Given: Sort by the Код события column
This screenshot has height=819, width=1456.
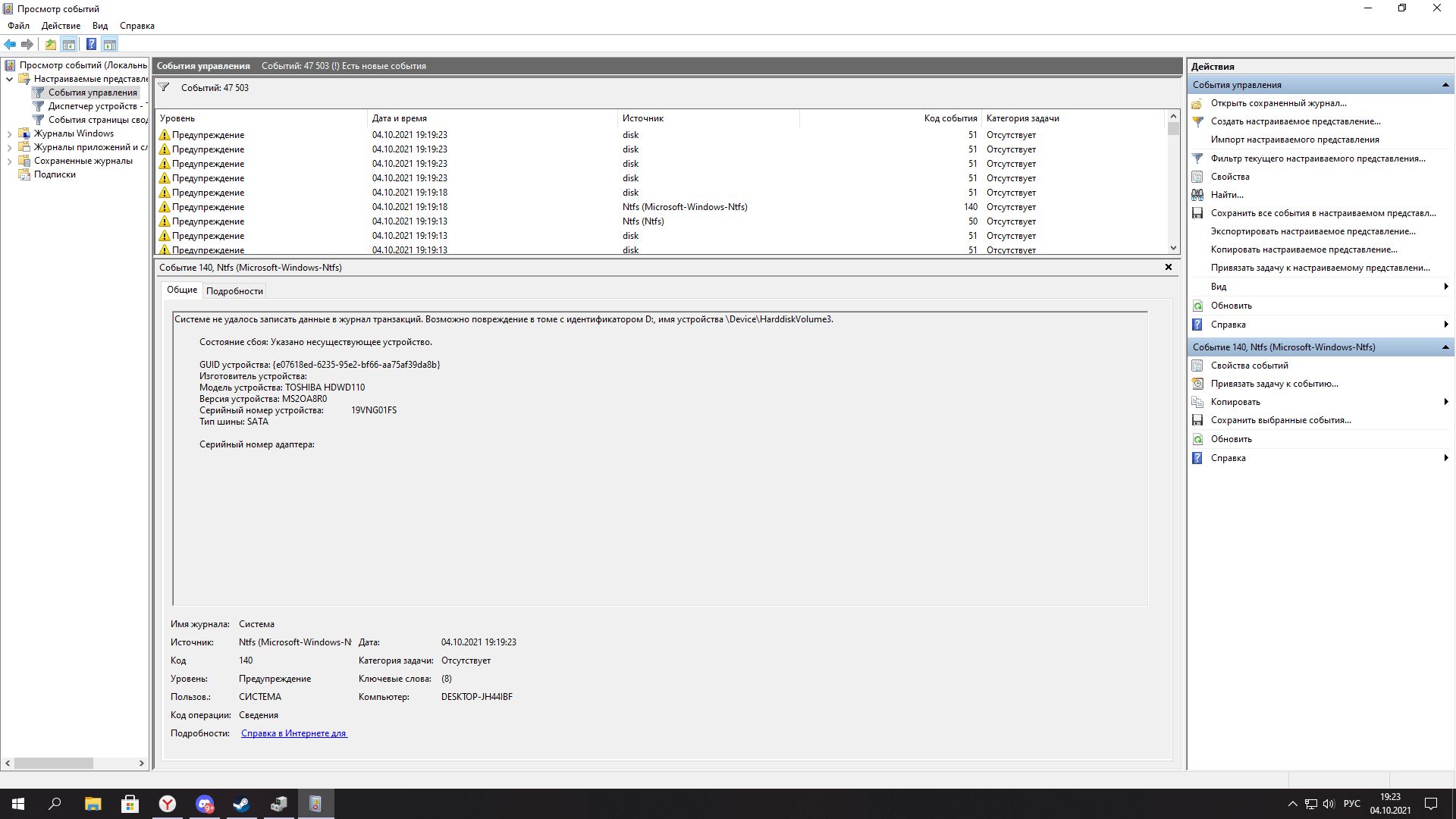Looking at the screenshot, I should tap(890, 118).
